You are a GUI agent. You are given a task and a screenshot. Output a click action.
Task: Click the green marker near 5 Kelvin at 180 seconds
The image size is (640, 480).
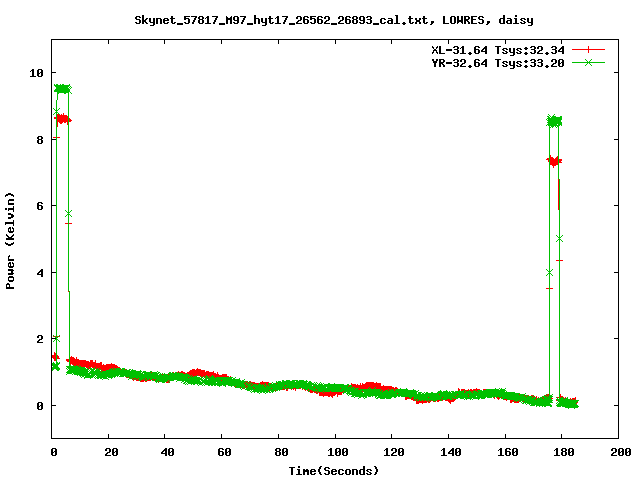click(559, 239)
